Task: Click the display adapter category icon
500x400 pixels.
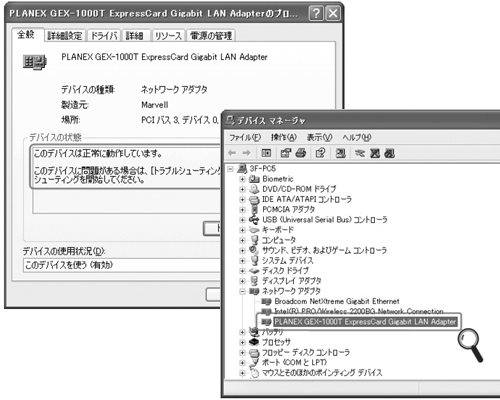Action: (254, 281)
